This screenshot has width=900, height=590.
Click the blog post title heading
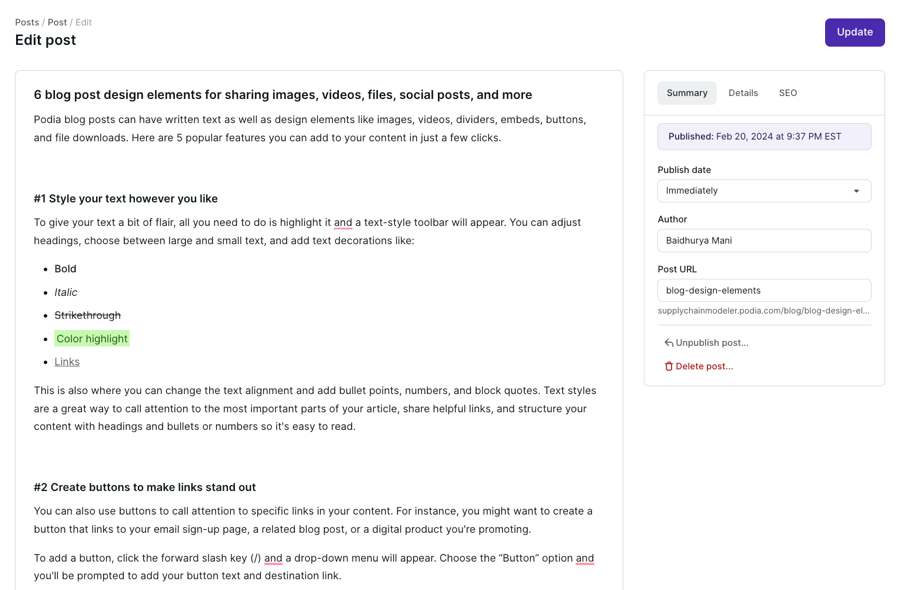pos(283,95)
